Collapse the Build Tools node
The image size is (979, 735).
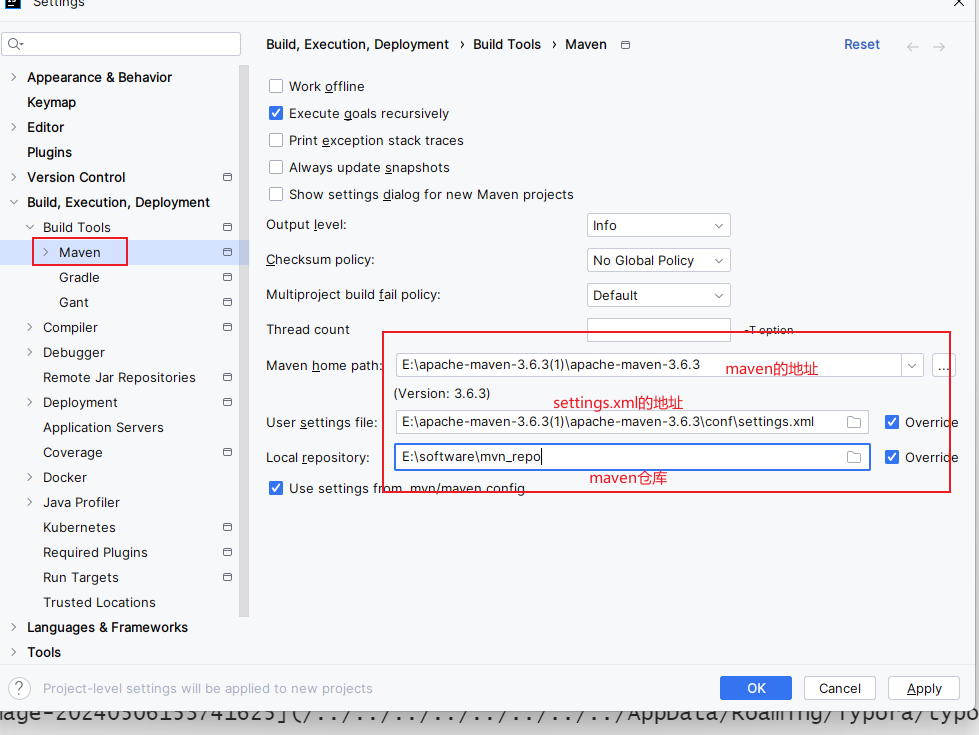30,227
